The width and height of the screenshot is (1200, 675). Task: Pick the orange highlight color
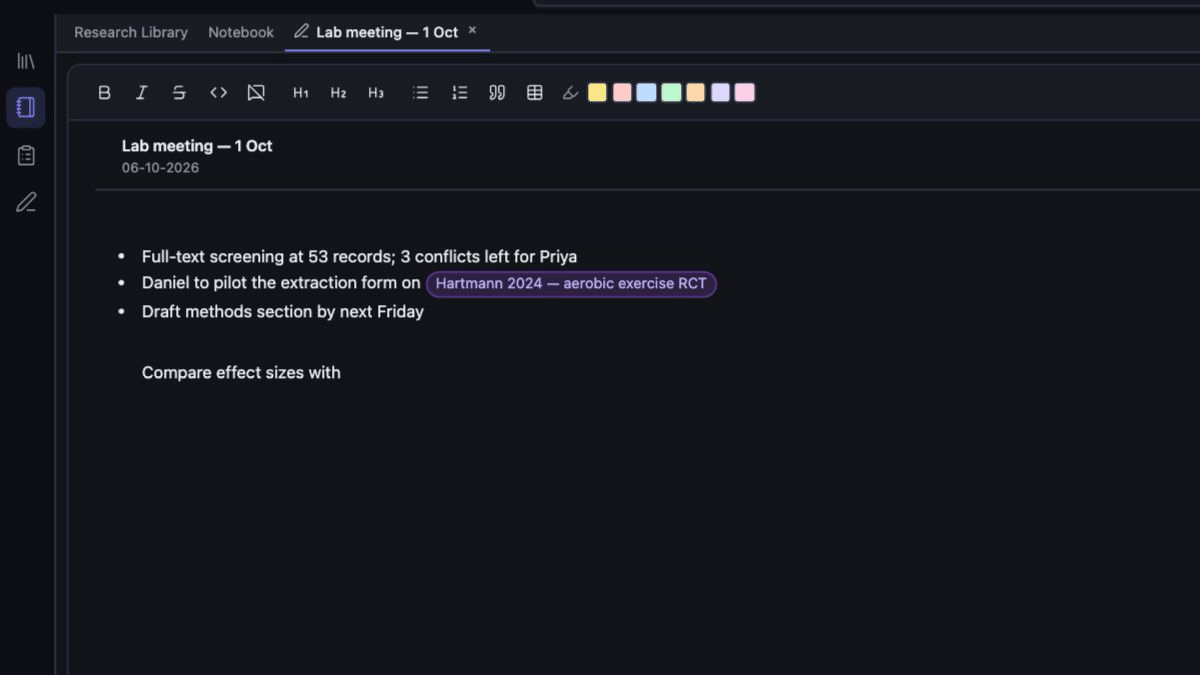pos(695,93)
